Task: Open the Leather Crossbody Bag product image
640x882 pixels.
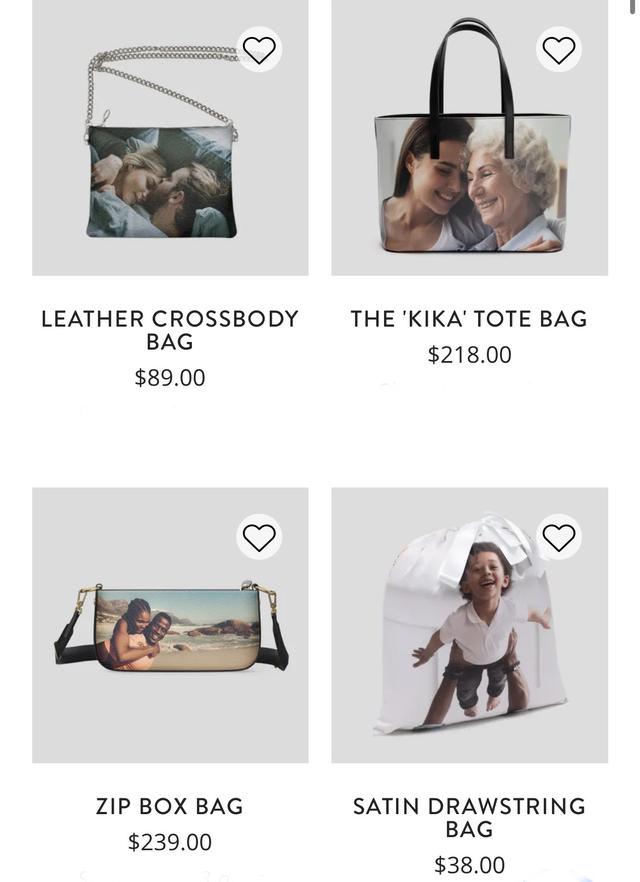Action: (170, 137)
